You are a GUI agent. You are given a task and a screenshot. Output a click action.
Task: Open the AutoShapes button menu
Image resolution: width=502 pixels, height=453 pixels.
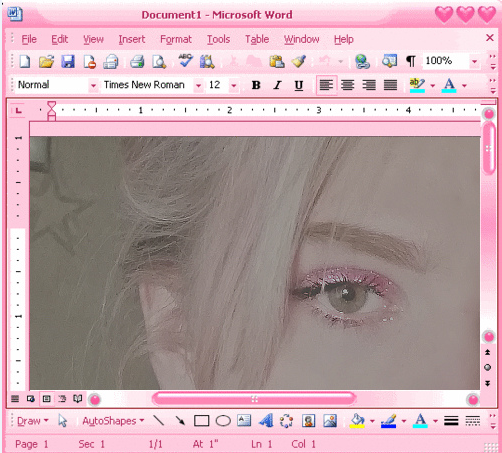113,421
